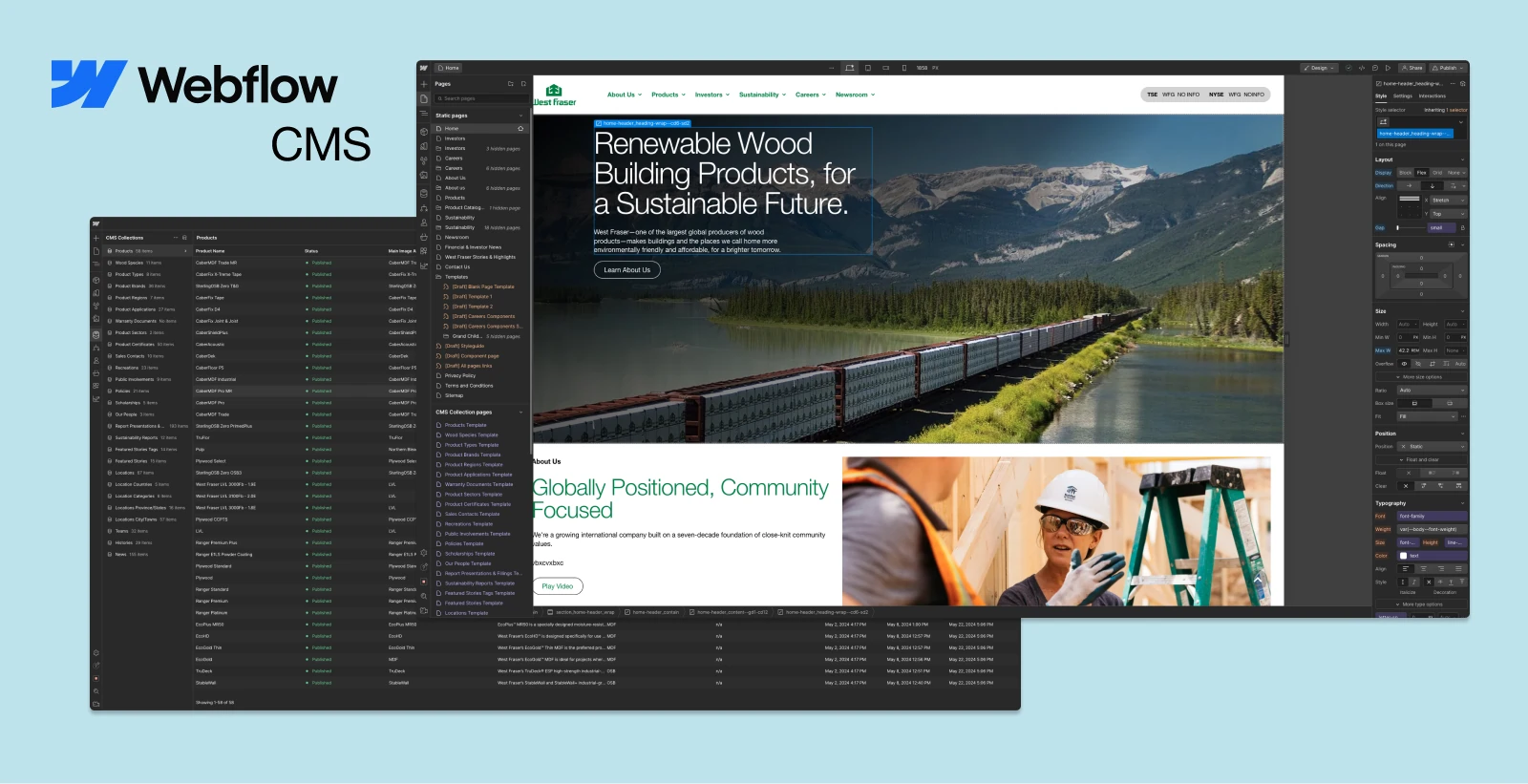
Task: Switch to tablet breakpoint
Action: 868,68
